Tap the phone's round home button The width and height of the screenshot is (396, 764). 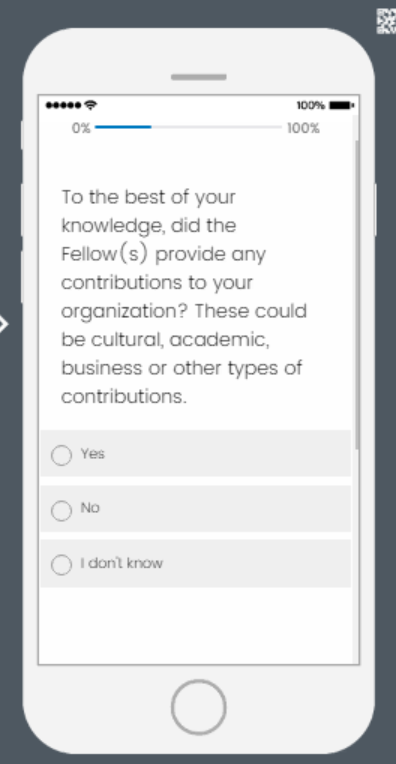coord(198,707)
